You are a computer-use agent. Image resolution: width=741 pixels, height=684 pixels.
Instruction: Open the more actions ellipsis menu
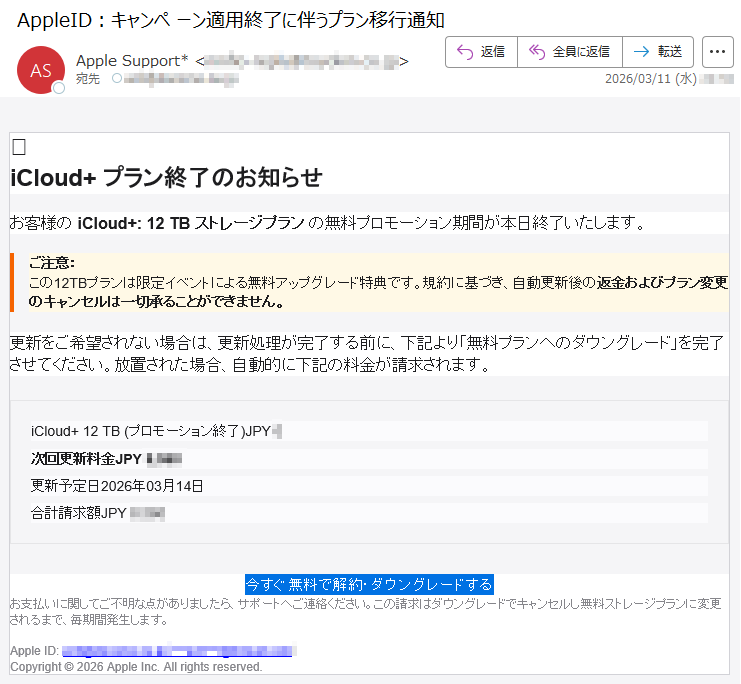coord(717,52)
